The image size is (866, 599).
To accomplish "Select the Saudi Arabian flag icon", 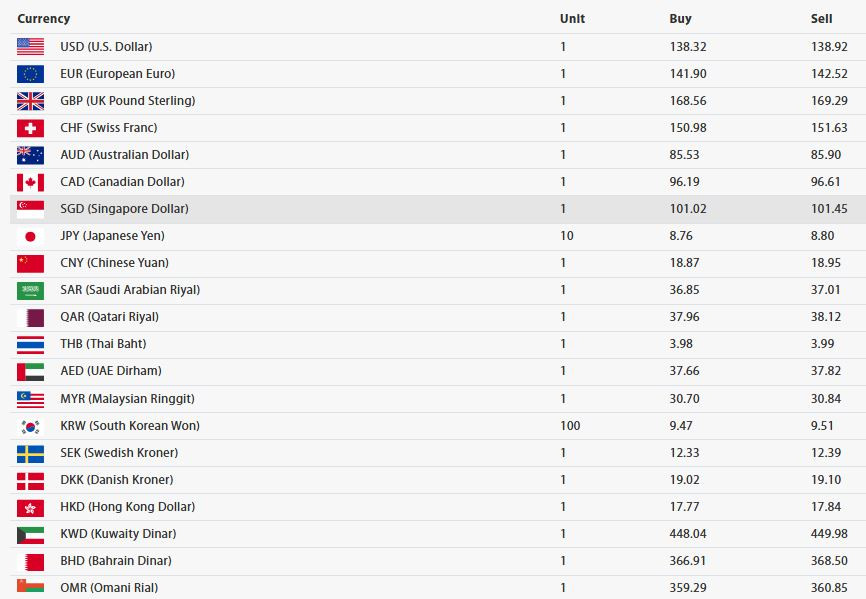I will [30, 290].
